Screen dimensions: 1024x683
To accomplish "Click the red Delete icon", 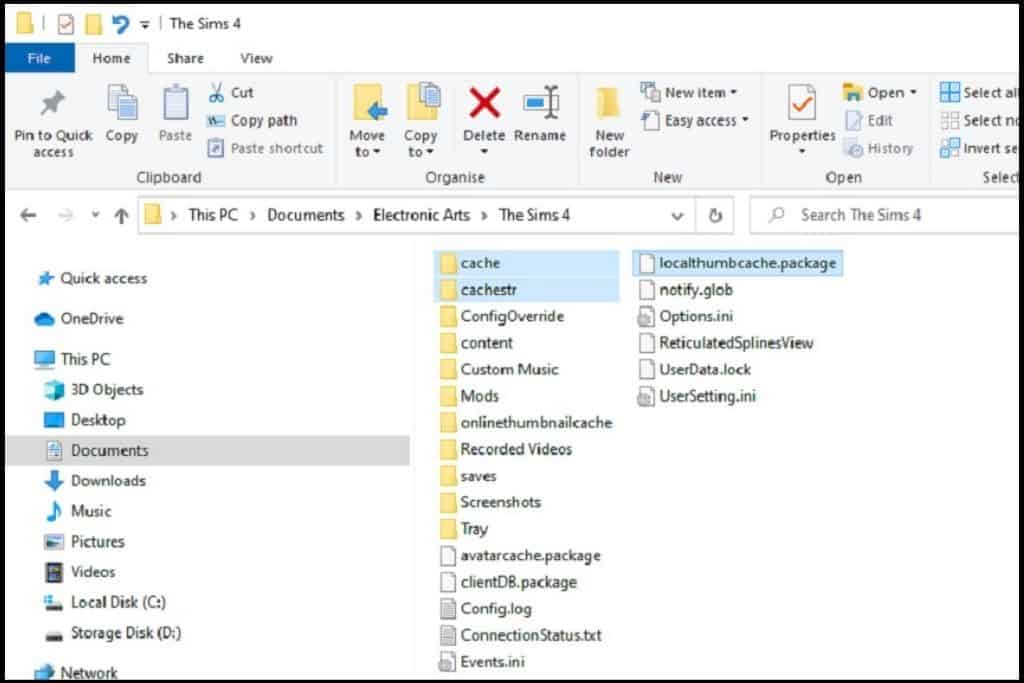I will click(485, 103).
